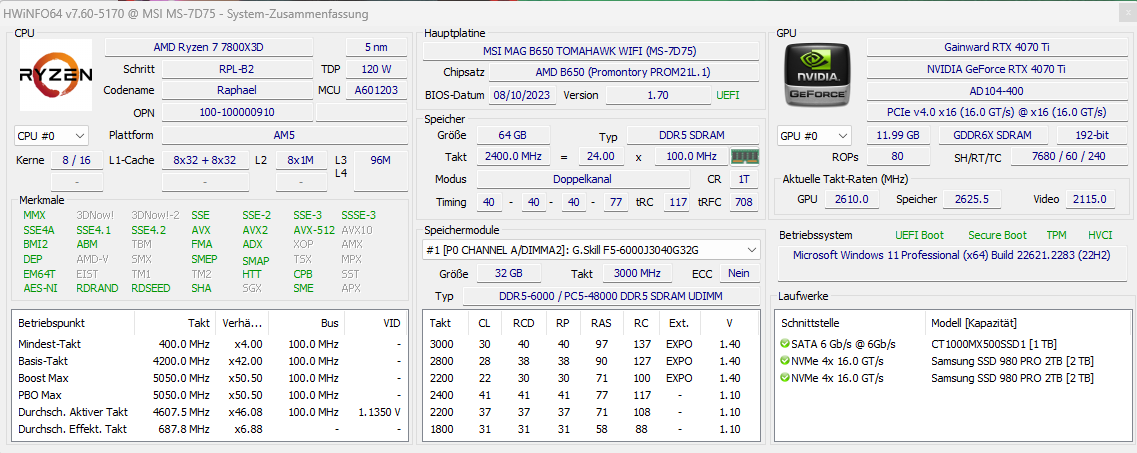Screen dimensions: 1137x453
Task: Click the Raphael codename value
Action: point(237,91)
